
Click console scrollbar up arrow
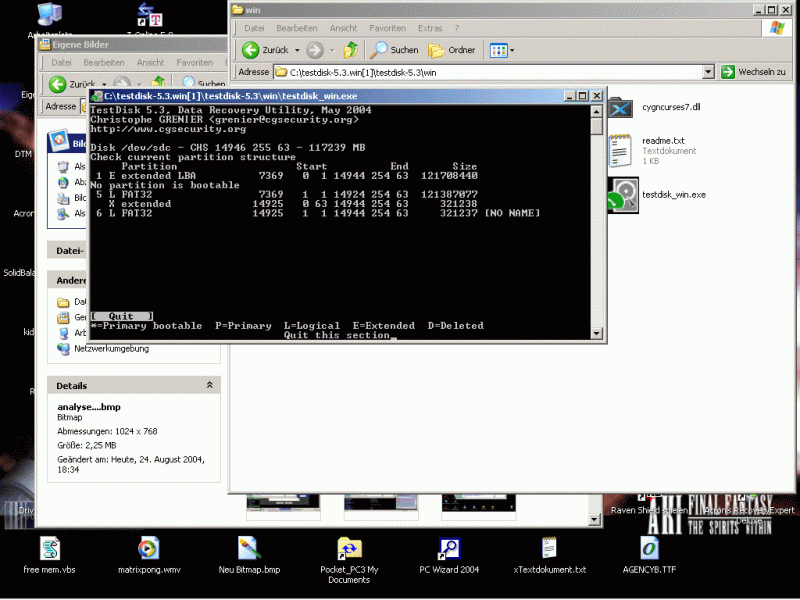coord(596,111)
